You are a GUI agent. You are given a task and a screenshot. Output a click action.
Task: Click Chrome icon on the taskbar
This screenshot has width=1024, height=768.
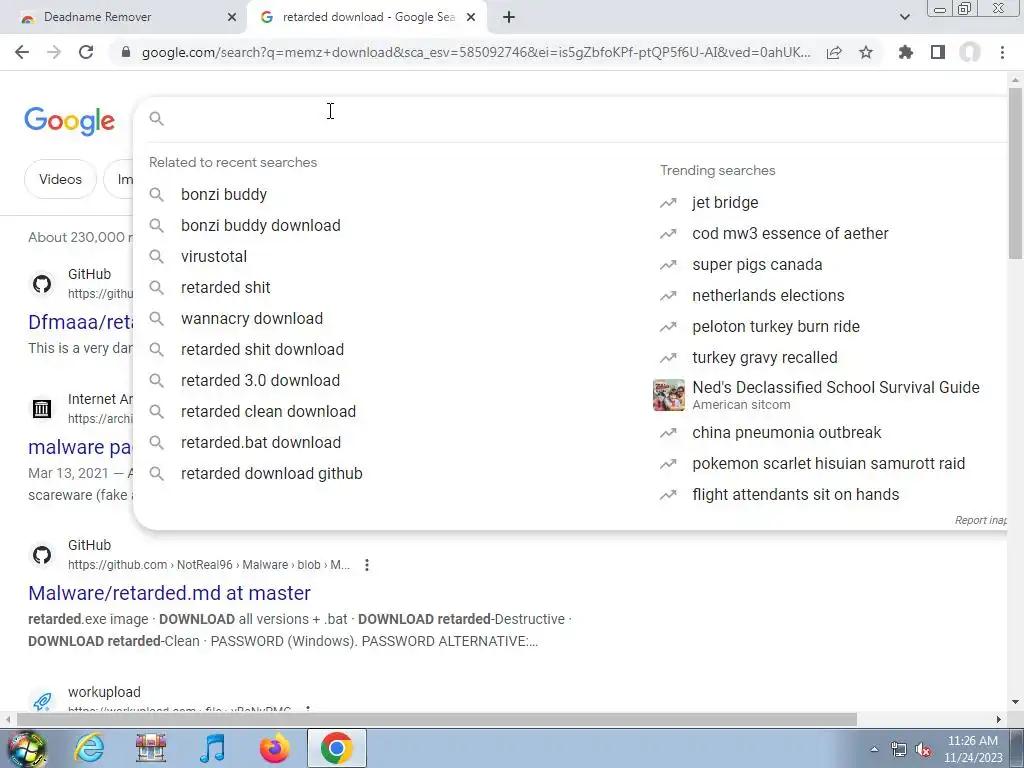(x=336, y=748)
